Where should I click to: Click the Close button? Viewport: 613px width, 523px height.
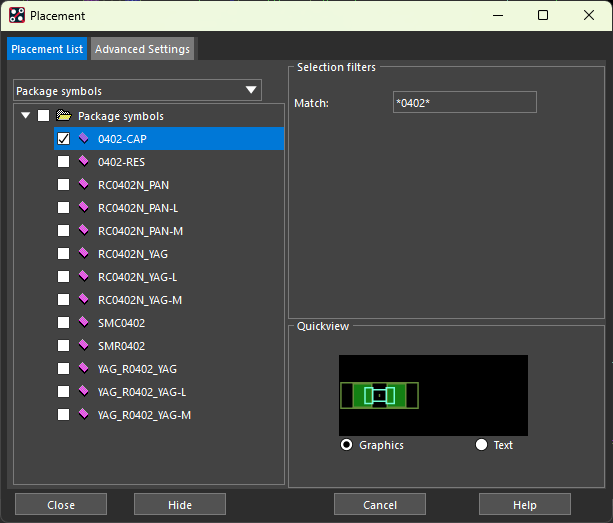tap(61, 505)
